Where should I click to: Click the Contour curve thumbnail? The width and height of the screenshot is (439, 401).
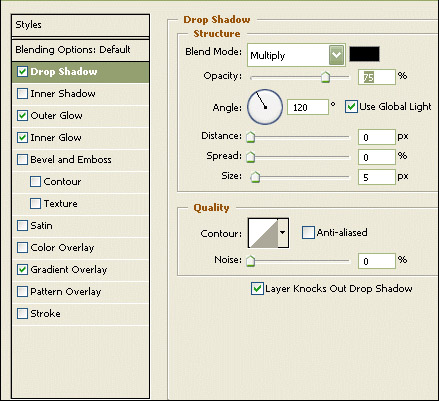(x=263, y=233)
